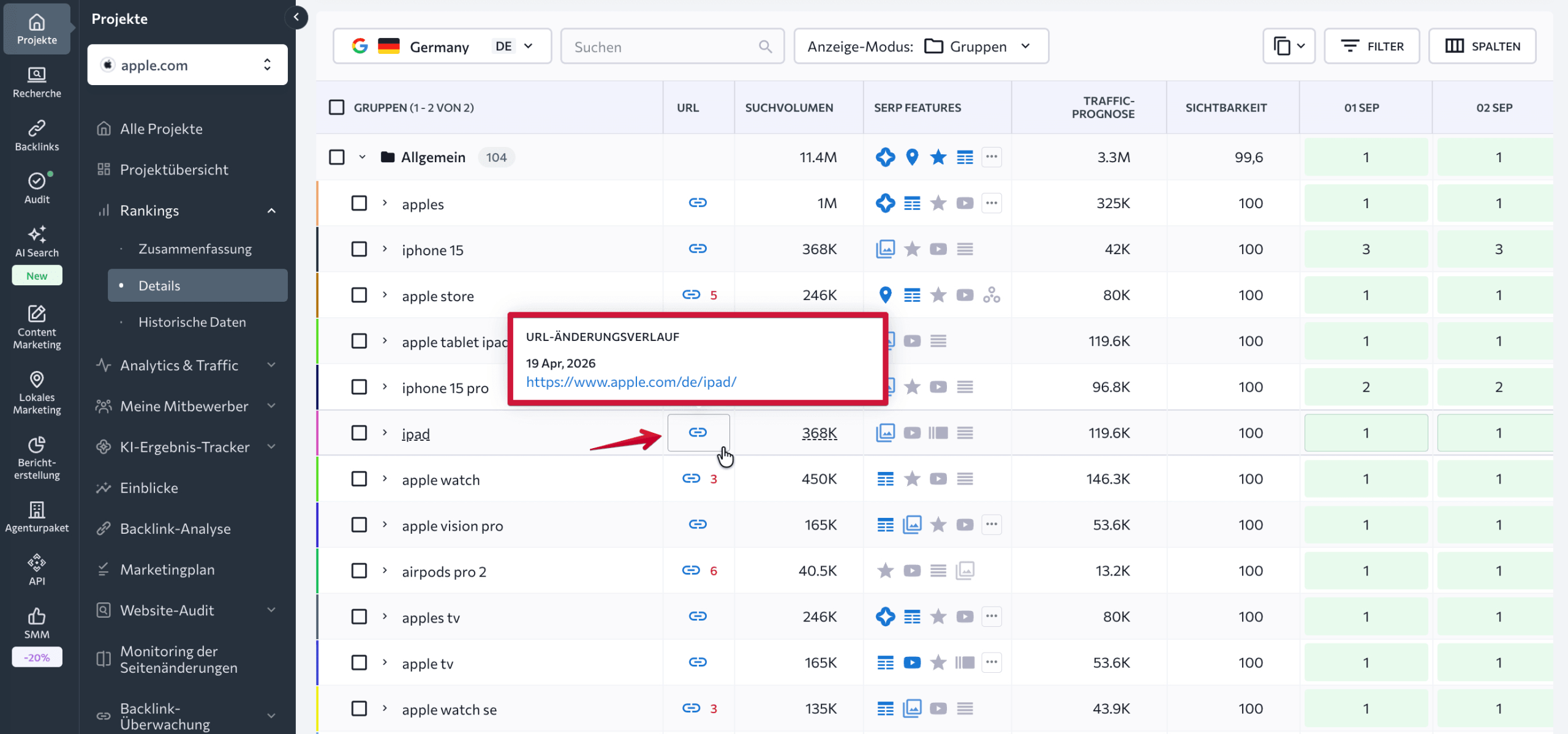Open the apple.com project selector
The width and height of the screenshot is (1568, 734).
187,64
